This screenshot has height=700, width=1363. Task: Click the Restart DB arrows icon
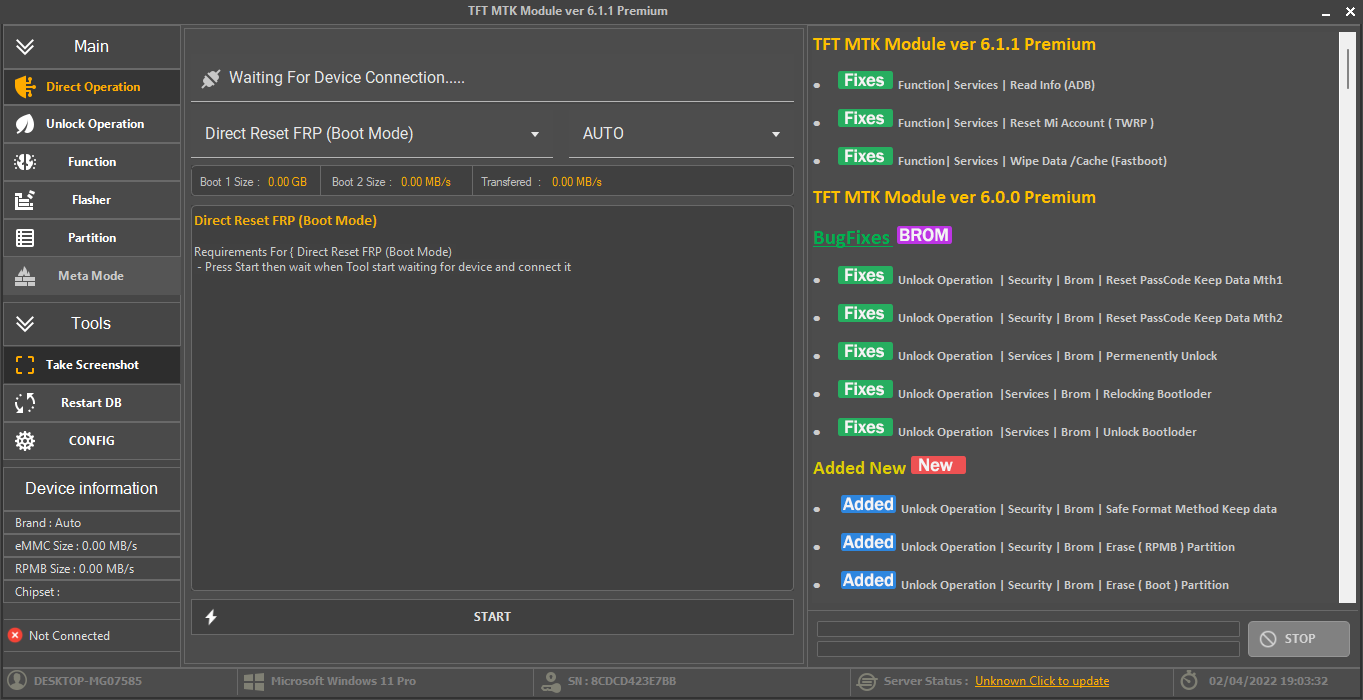click(25, 403)
